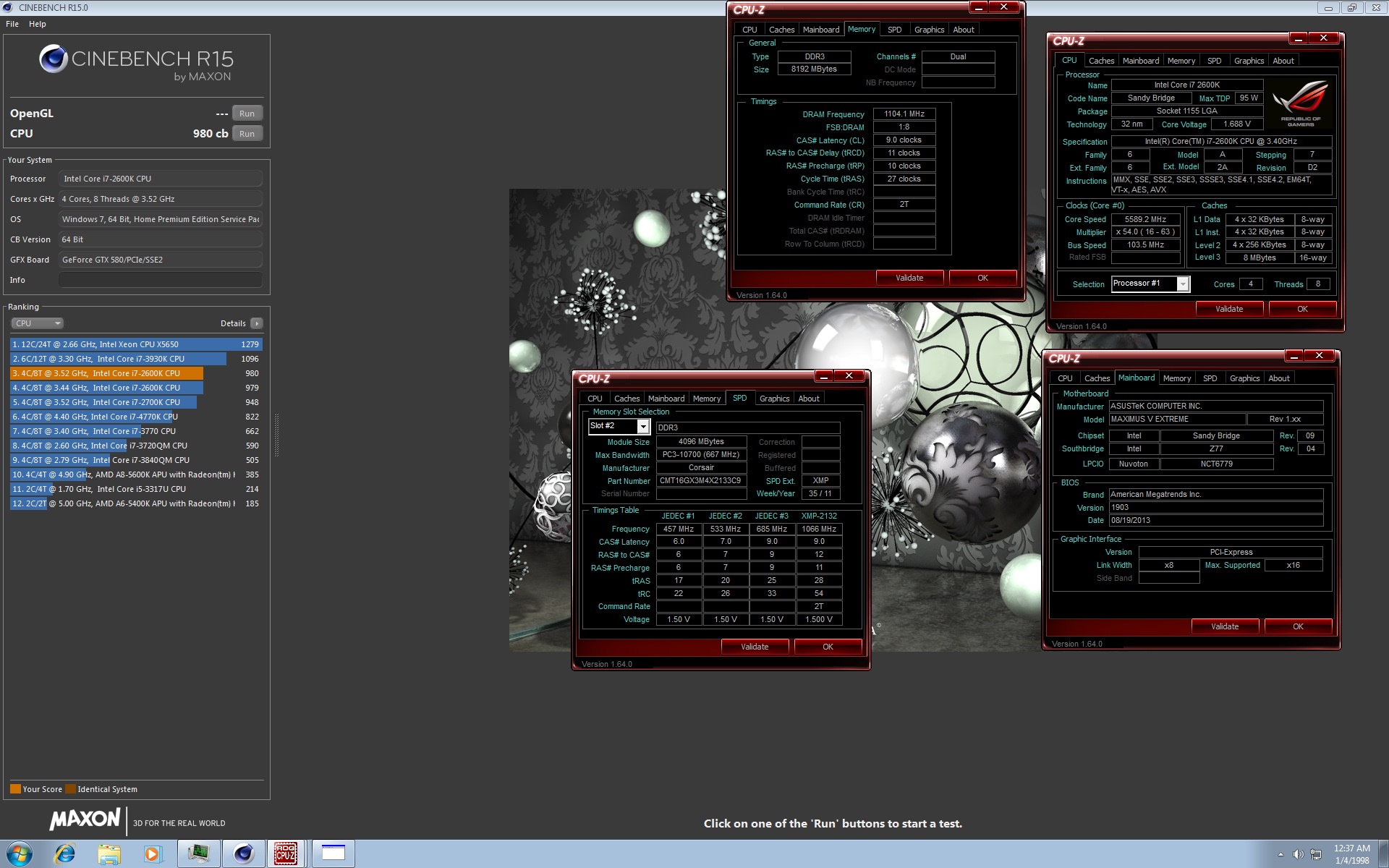1389x868 pixels.
Task: Open Caches tab in CPU-Z CPU window
Action: pyautogui.click(x=1101, y=61)
